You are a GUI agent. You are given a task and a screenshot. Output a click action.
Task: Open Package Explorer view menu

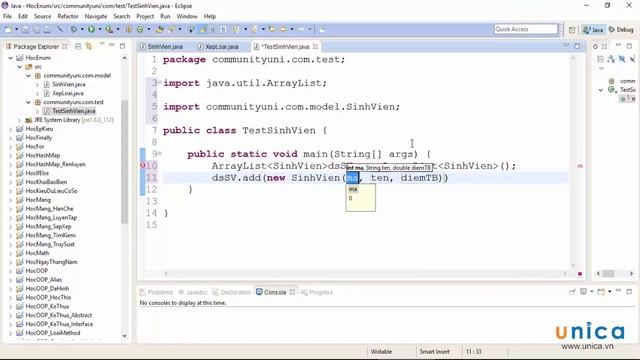tap(102, 45)
